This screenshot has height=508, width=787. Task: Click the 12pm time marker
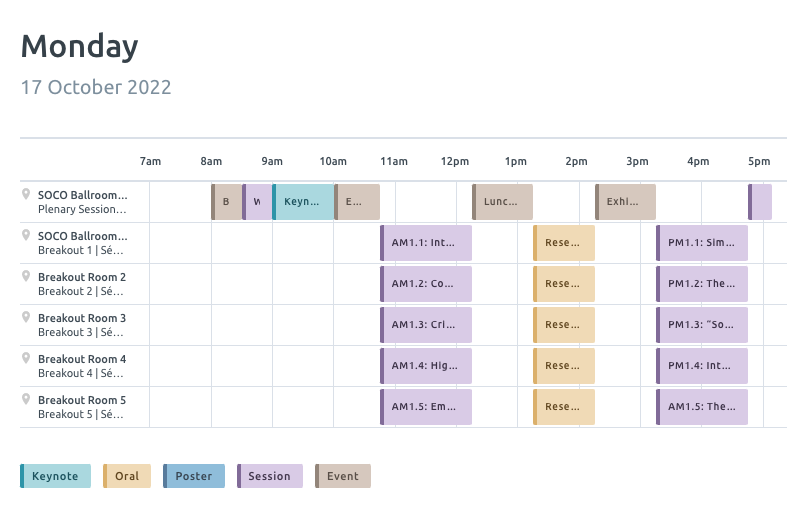(454, 162)
